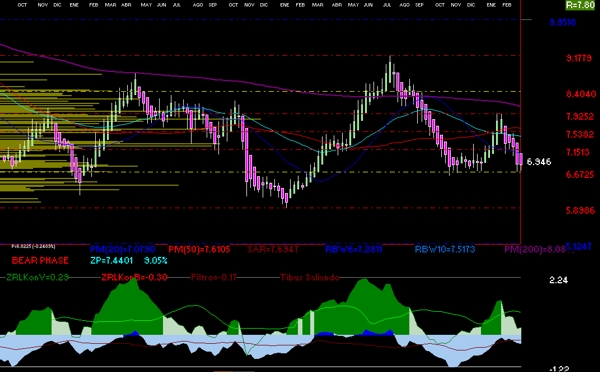Click the cyan ZP=7.4401 value
600x372 pixels.
pos(112,261)
